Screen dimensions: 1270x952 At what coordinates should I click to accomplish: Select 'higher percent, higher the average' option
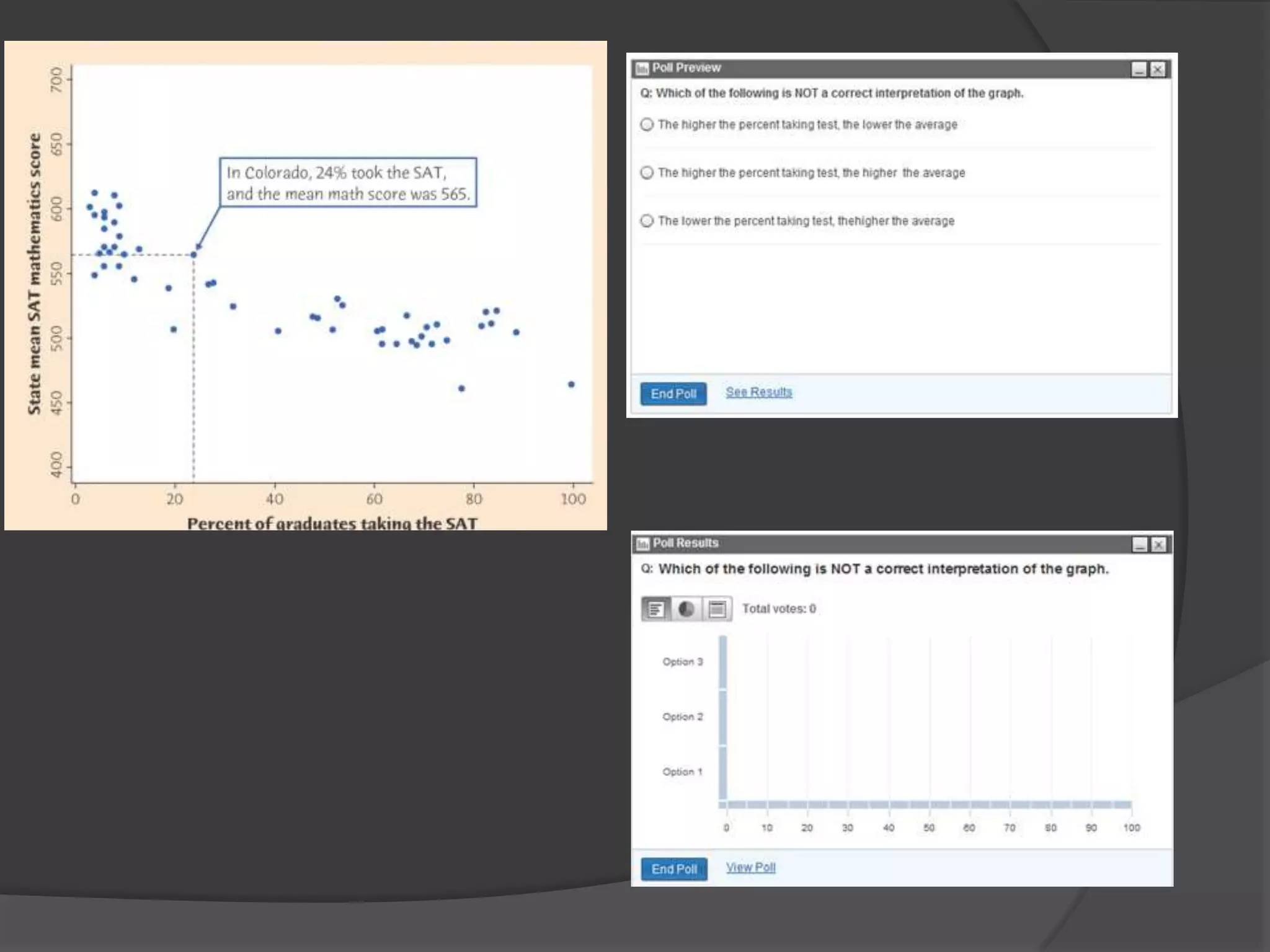click(x=647, y=173)
